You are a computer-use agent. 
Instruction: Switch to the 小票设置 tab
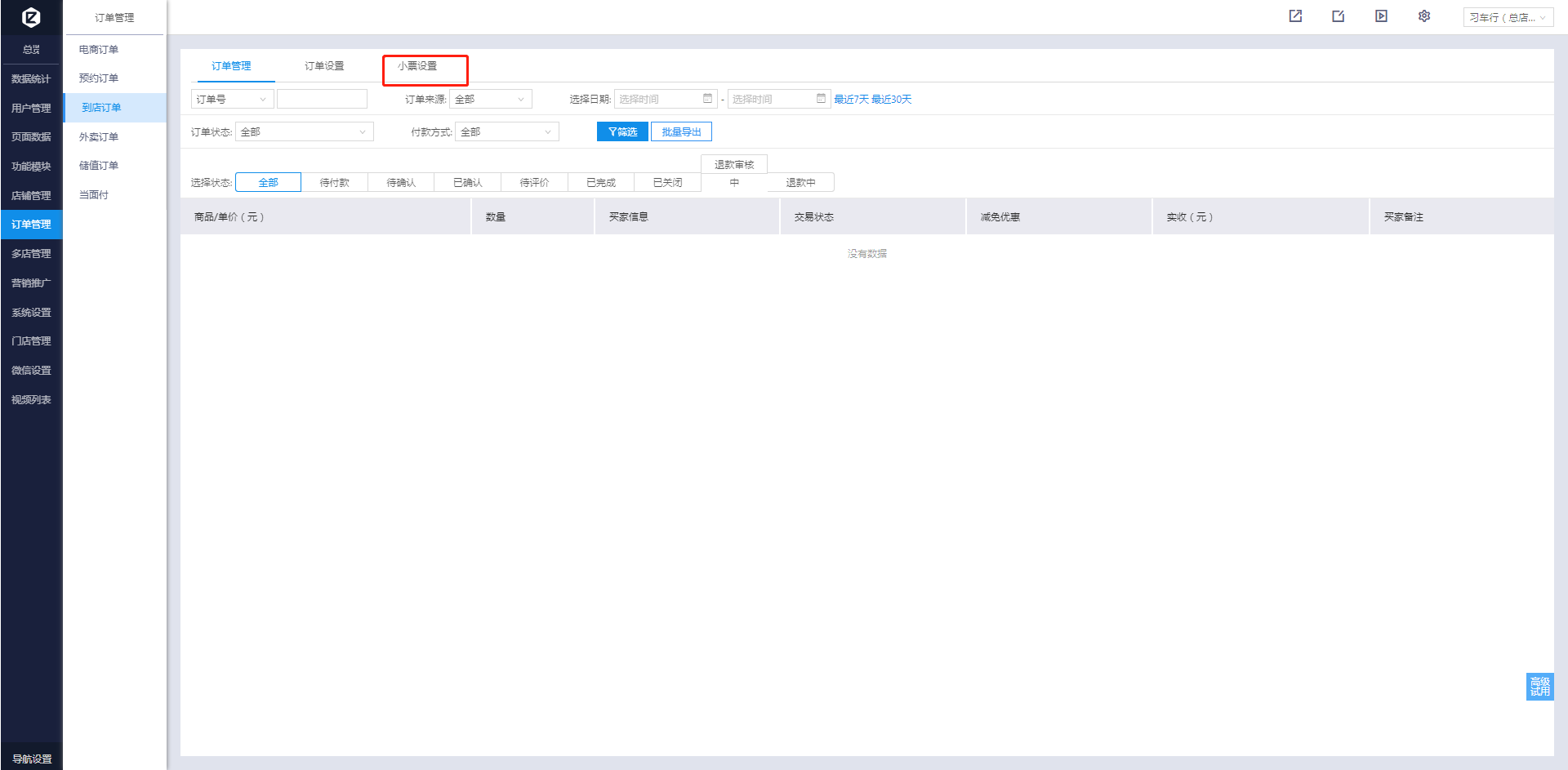(x=417, y=66)
